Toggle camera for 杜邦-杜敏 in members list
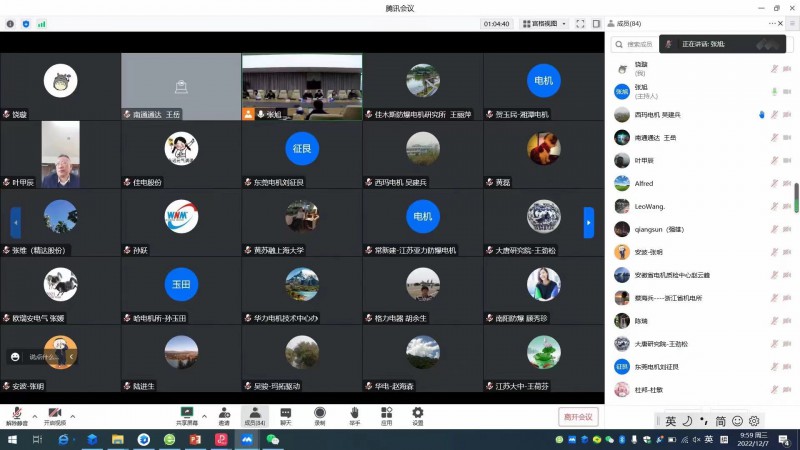Screen dimensions: 800x450 [787, 390]
